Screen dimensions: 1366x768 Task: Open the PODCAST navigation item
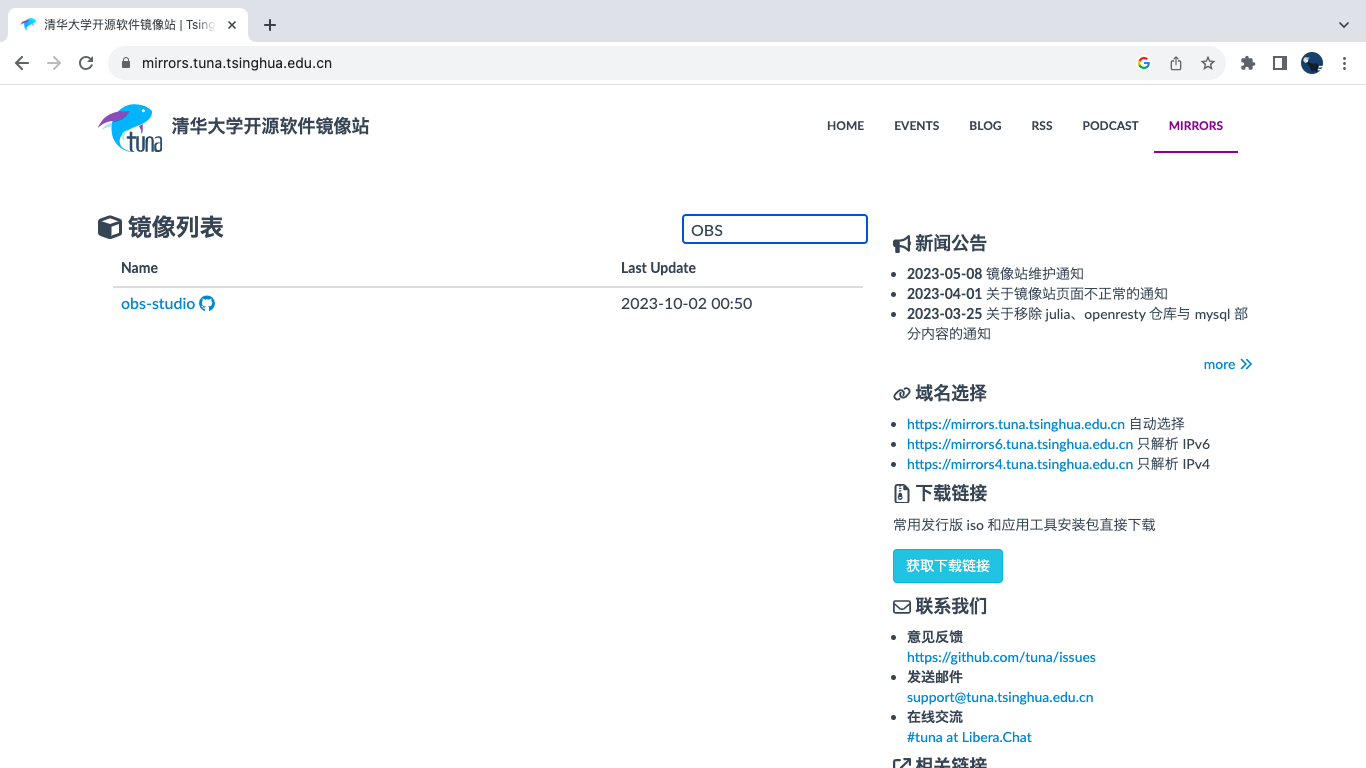[x=1110, y=126]
